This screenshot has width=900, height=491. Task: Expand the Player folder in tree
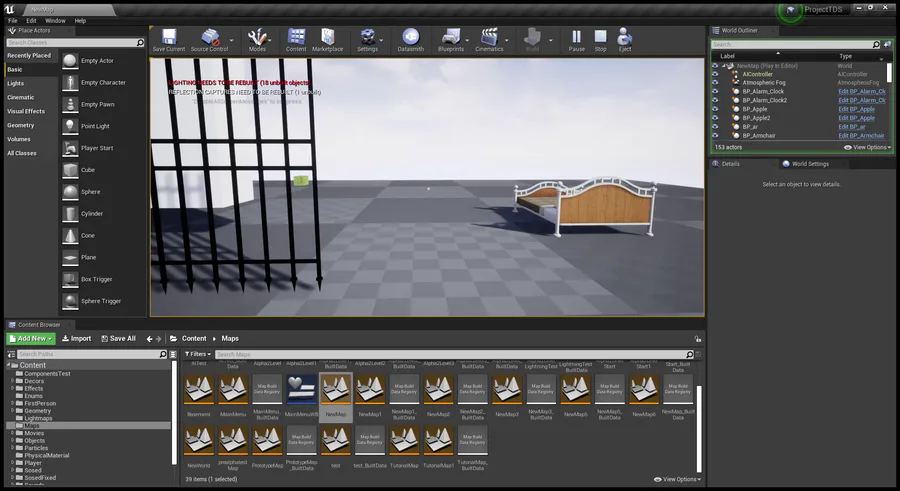coord(13,462)
